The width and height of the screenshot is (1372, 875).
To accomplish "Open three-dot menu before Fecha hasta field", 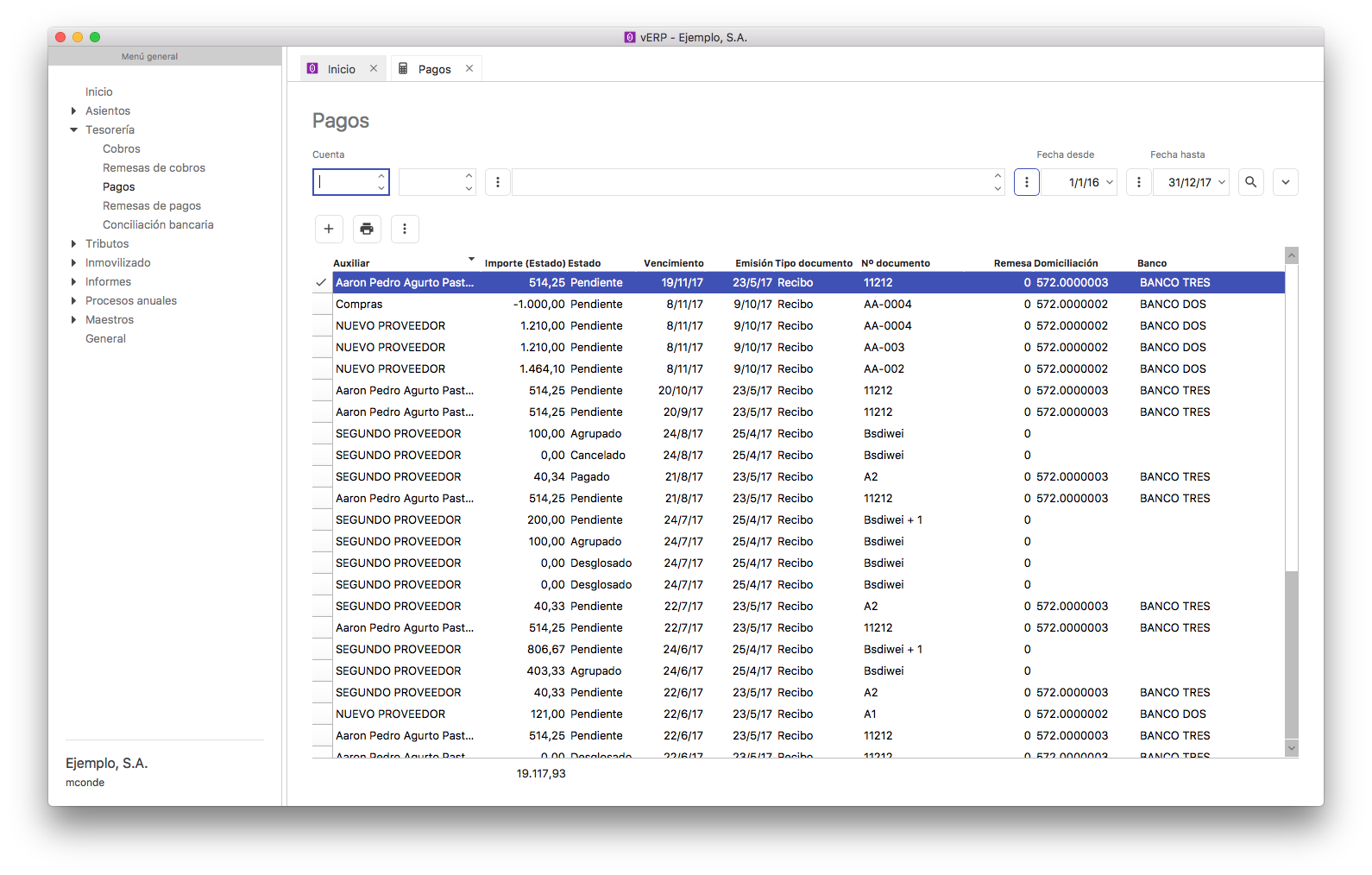I will pos(1139,182).
